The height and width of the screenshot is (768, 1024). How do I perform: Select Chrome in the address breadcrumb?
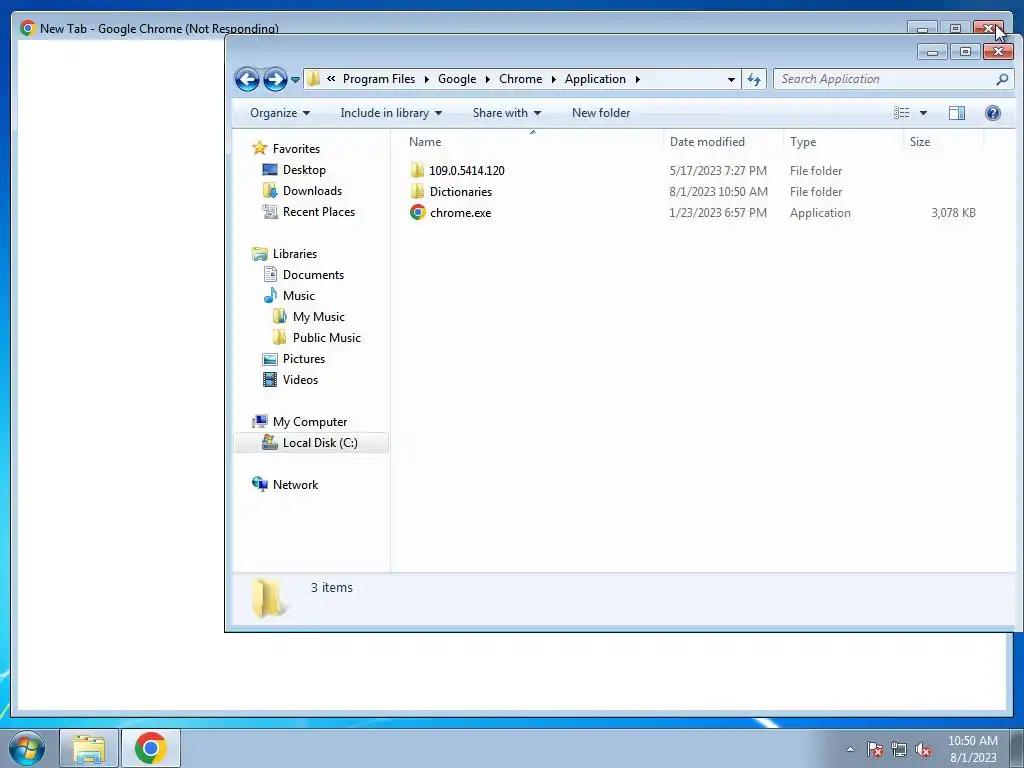[520, 79]
